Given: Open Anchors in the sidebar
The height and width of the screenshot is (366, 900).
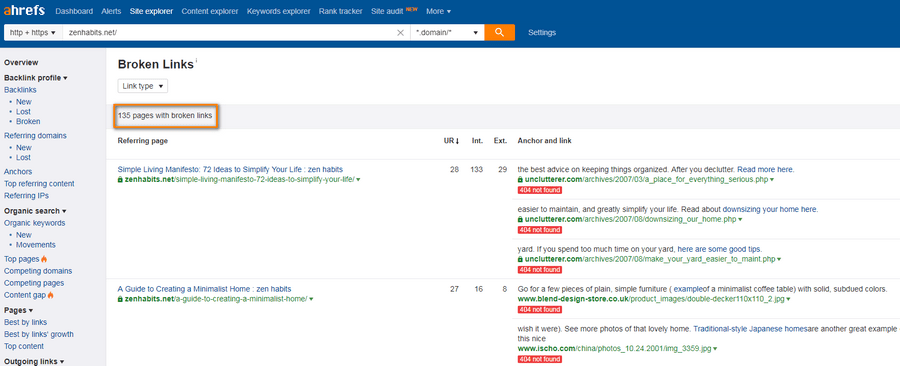Looking at the screenshot, I should pyautogui.click(x=18, y=172).
